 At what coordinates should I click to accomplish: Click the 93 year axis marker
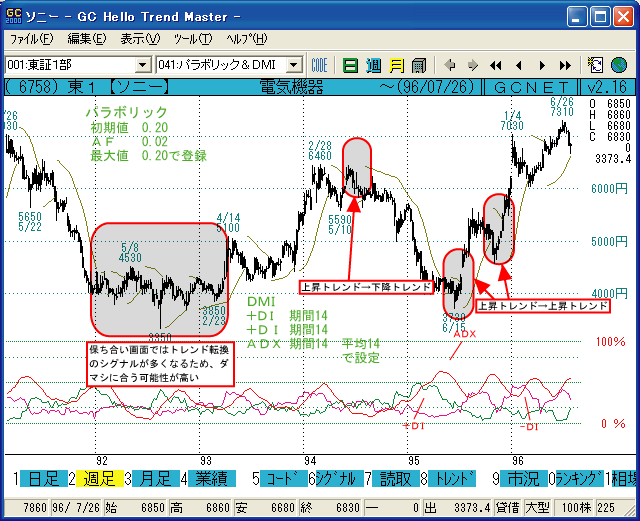[x=206, y=461]
